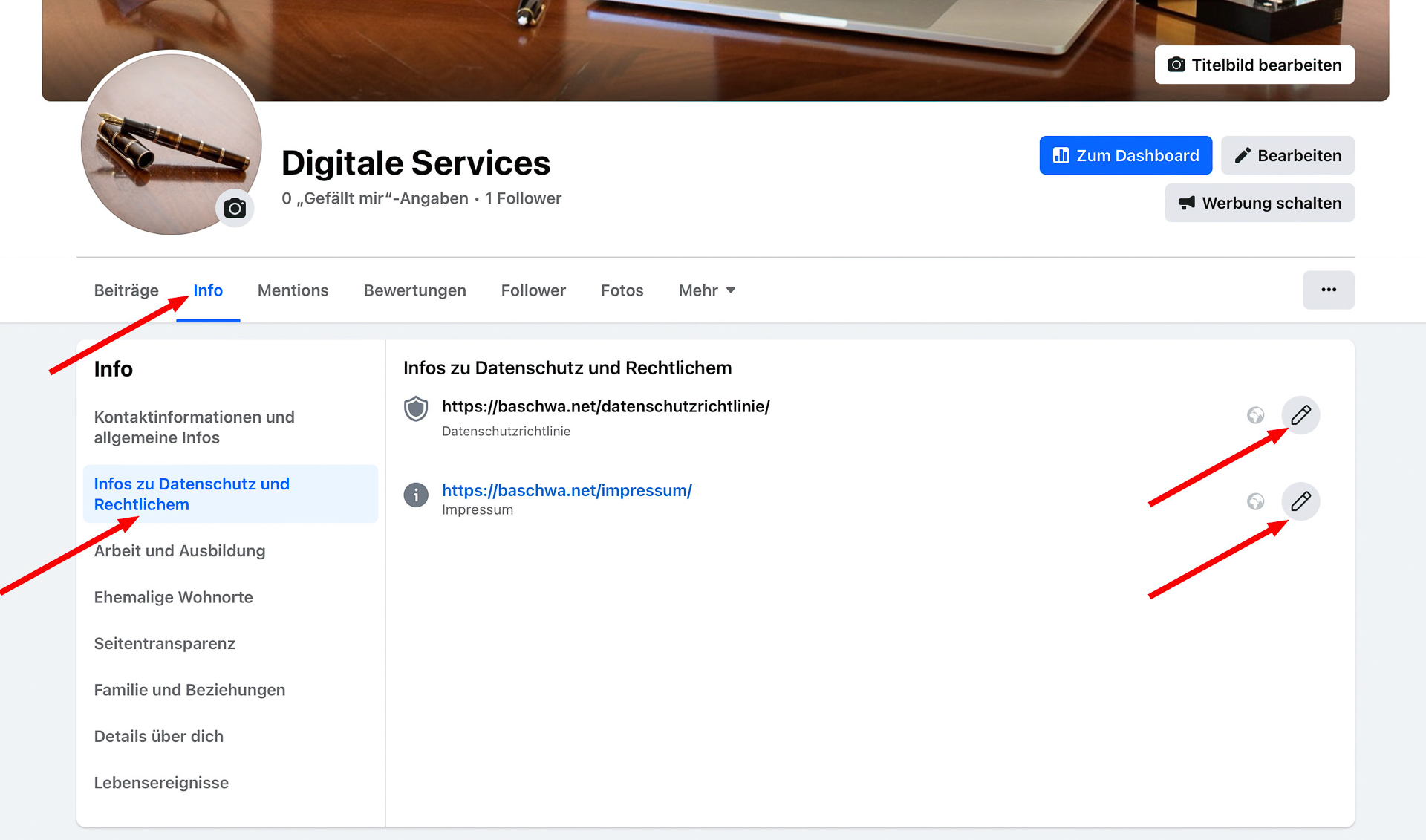The width and height of the screenshot is (1426, 840).
Task: Click the camera icon on profile picture
Action: pyautogui.click(x=235, y=209)
